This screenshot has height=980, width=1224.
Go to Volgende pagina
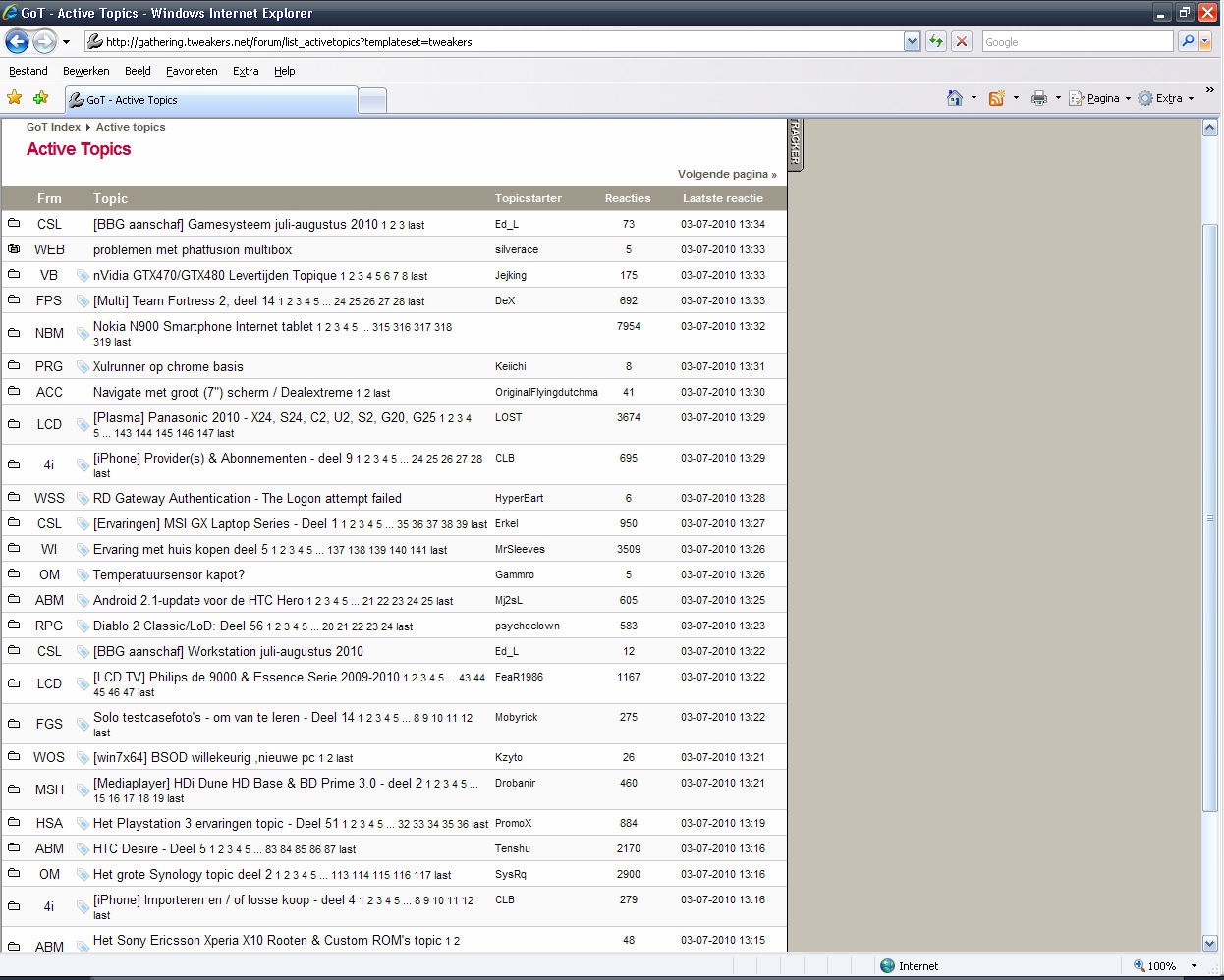click(727, 174)
